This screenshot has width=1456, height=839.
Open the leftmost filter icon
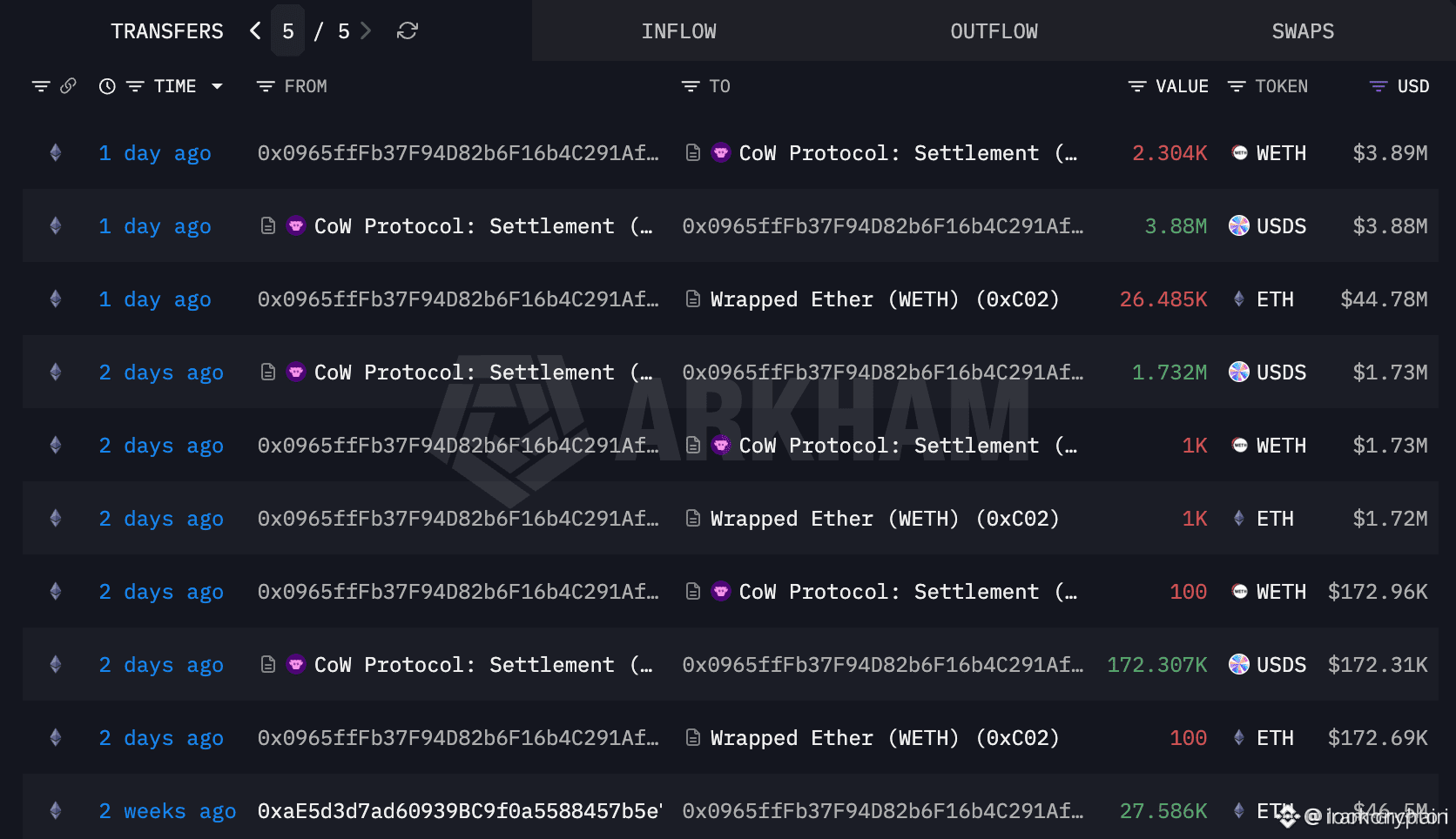point(41,86)
